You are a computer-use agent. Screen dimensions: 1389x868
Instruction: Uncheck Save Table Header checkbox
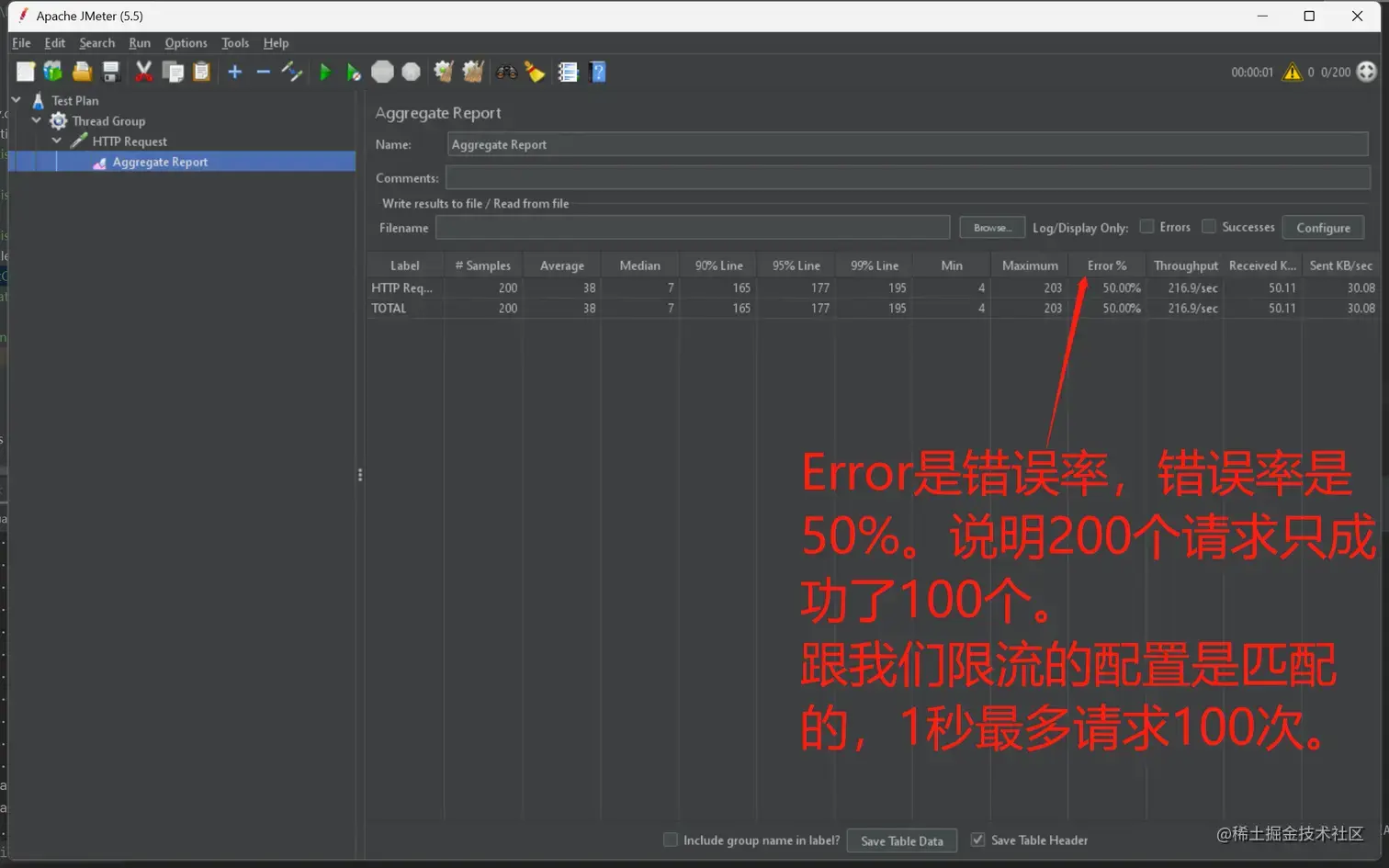point(977,840)
